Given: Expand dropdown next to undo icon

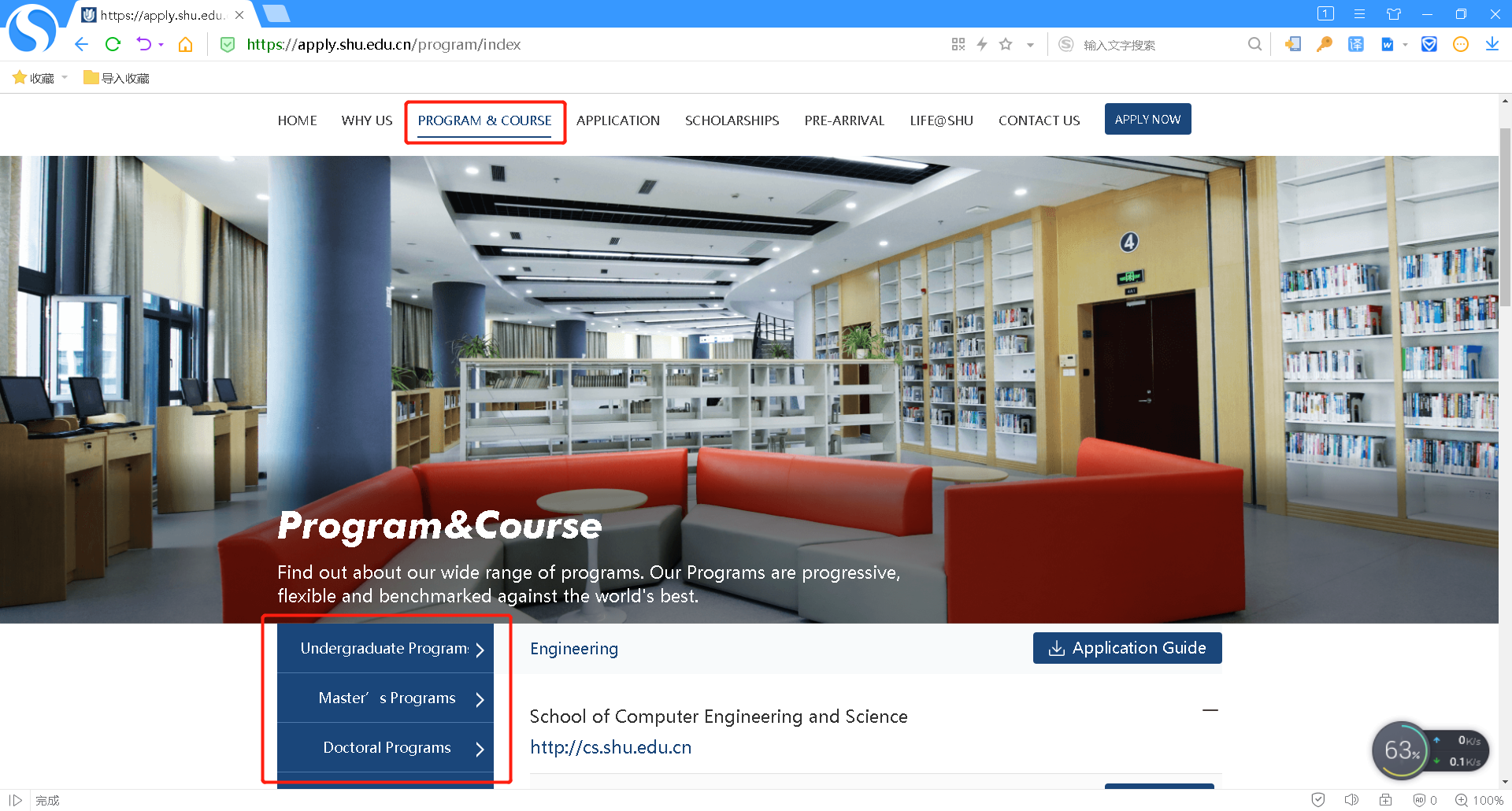Looking at the screenshot, I should pos(161,46).
